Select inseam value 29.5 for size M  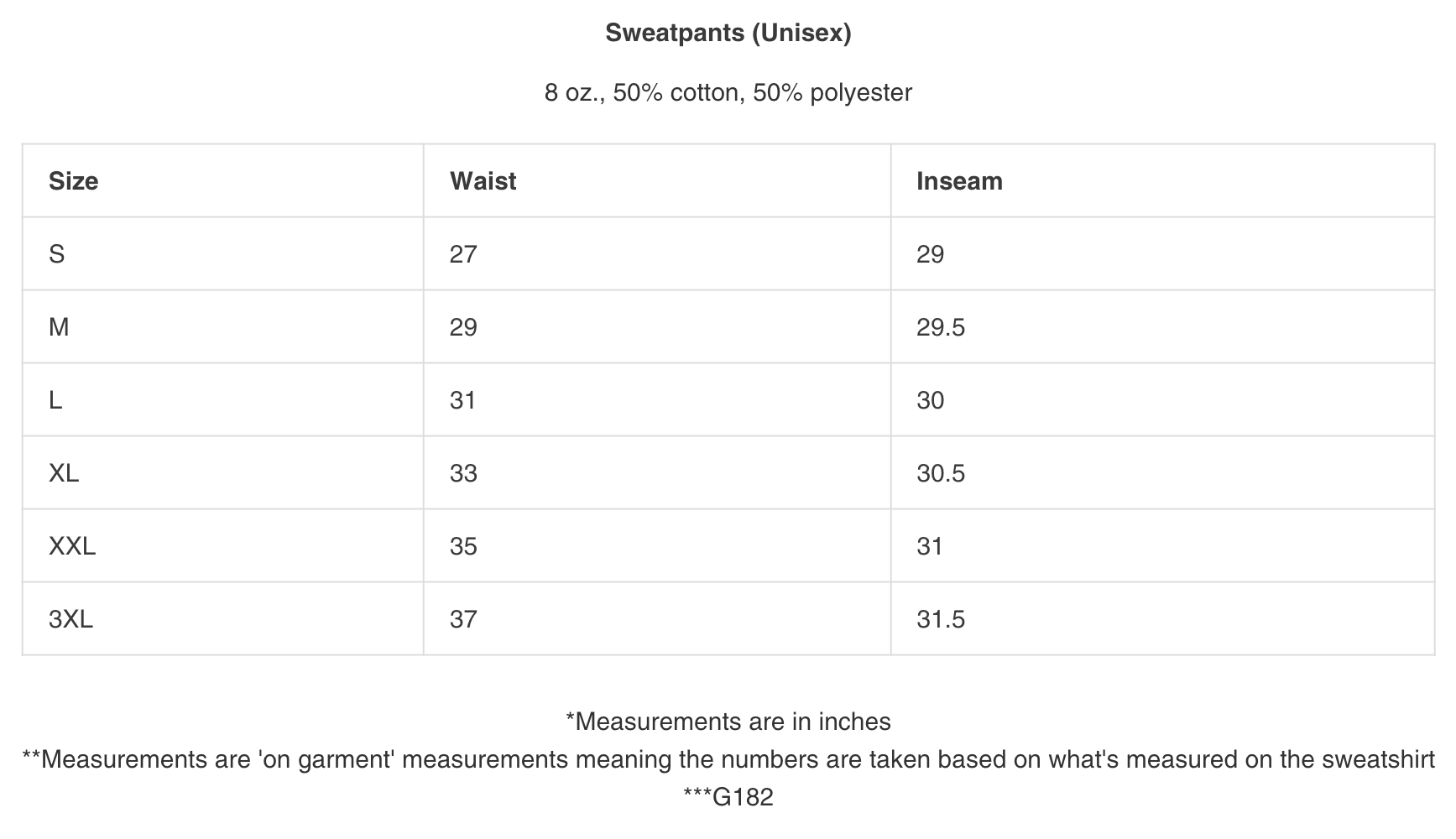point(941,327)
